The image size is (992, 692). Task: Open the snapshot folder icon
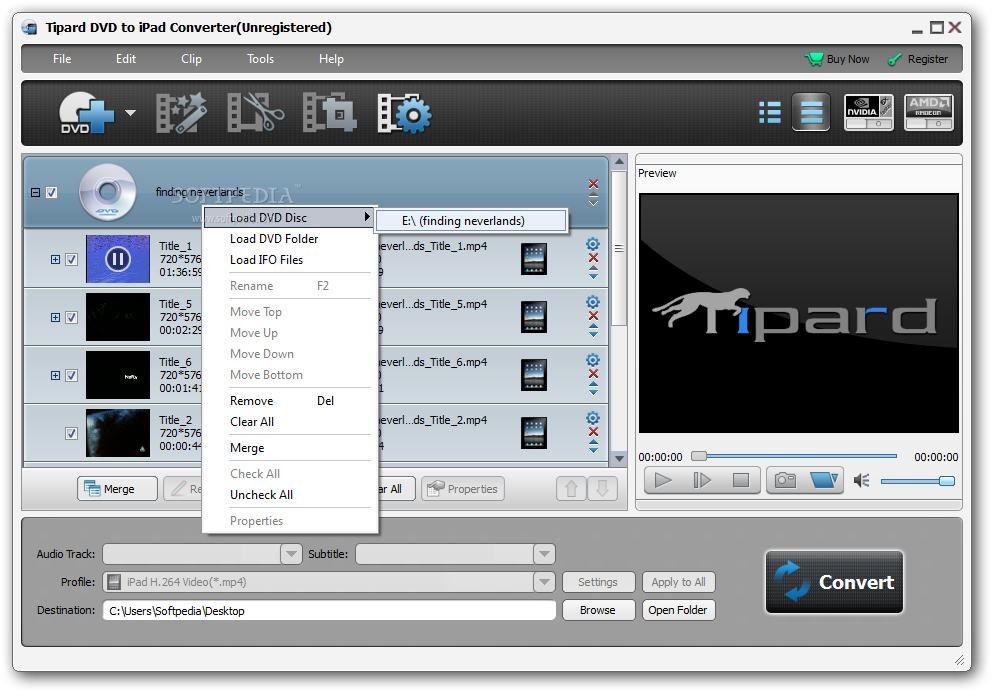(824, 481)
